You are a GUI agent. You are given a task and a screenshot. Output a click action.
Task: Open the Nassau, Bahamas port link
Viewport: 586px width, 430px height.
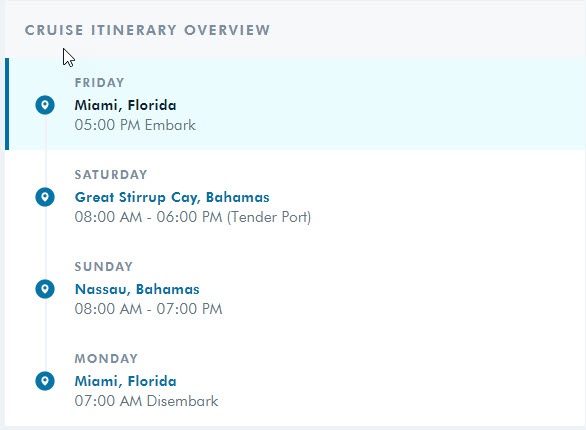coord(137,289)
